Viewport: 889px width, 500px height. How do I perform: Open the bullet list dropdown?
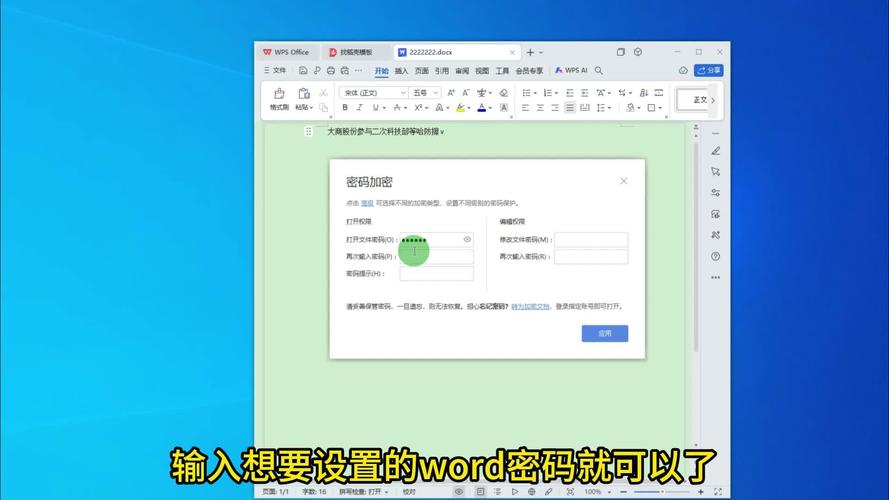tap(534, 93)
